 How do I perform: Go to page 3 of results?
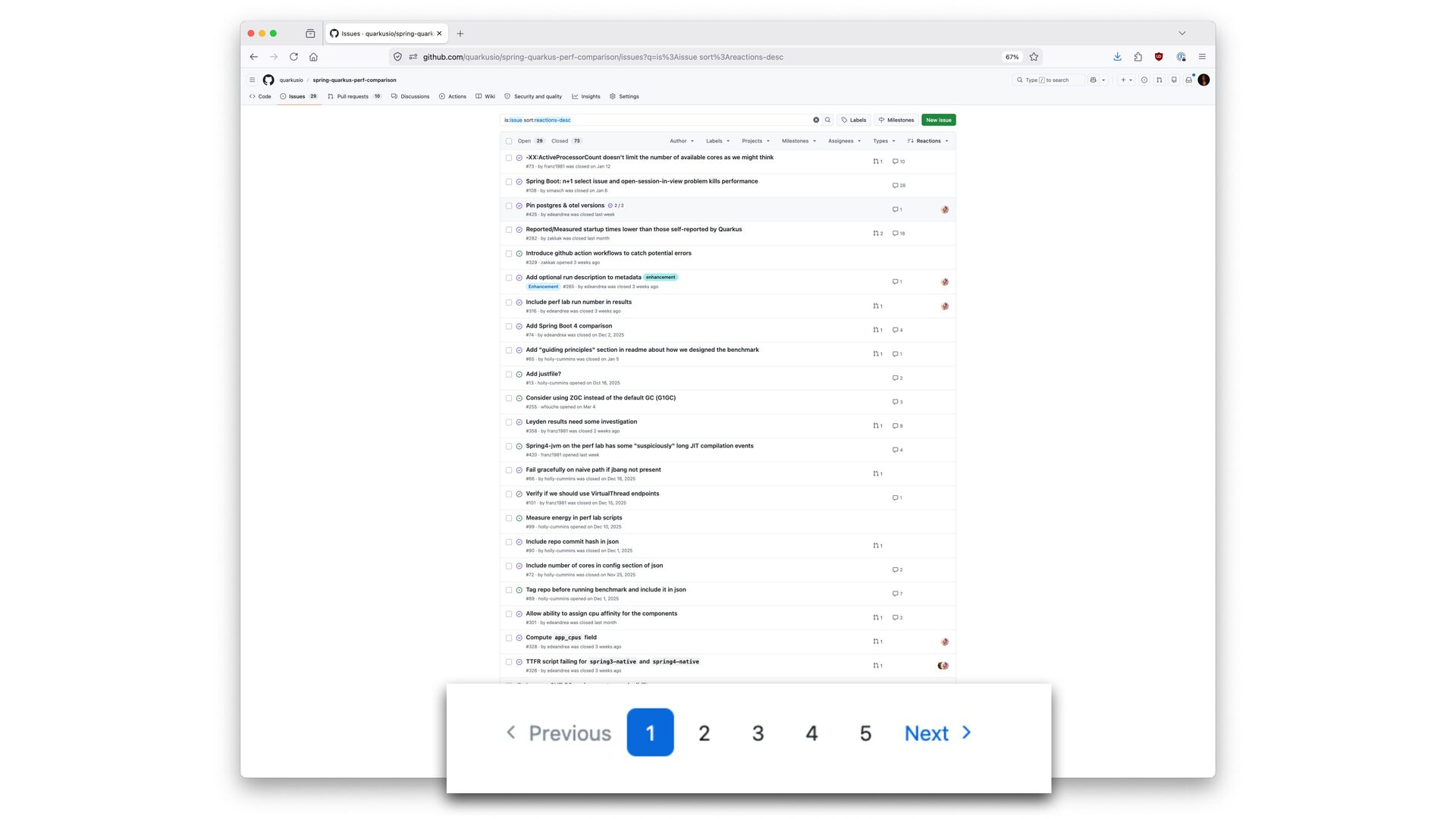pyautogui.click(x=758, y=733)
